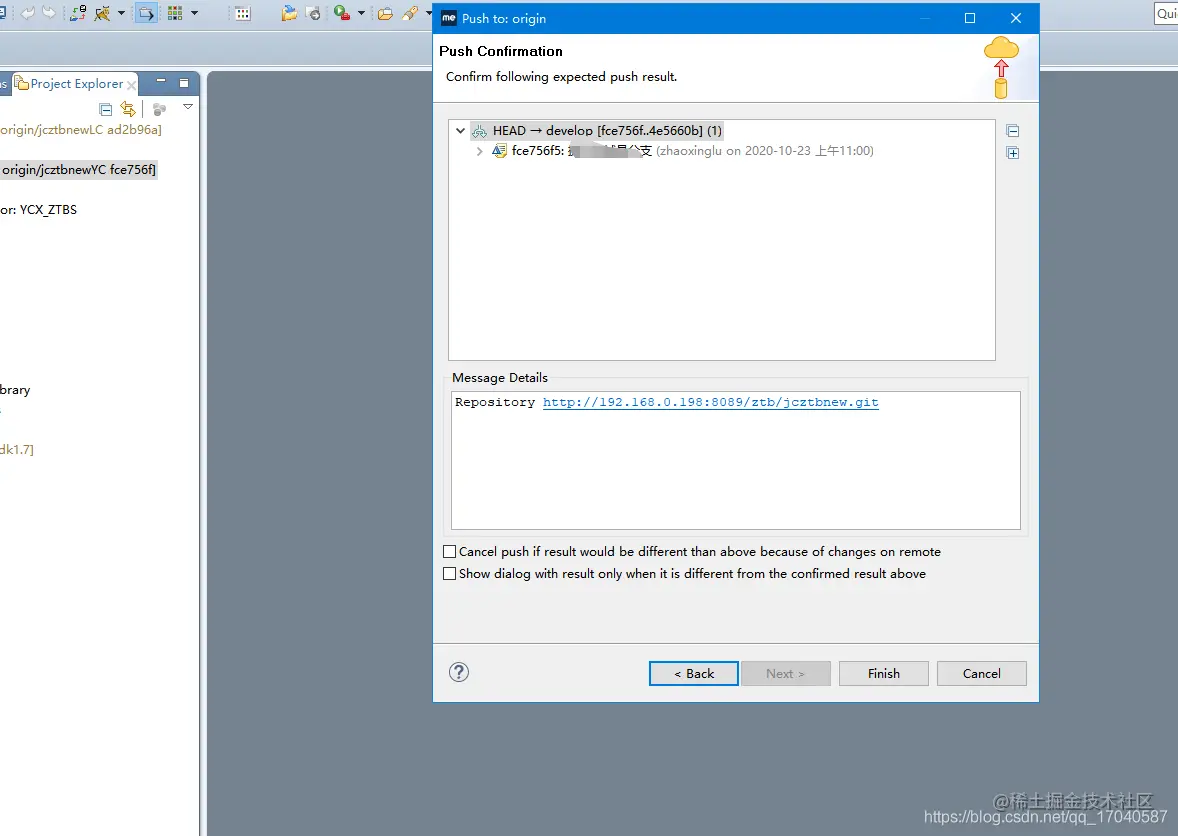Select the HEAD → develop push result row

pyautogui.click(x=597, y=131)
